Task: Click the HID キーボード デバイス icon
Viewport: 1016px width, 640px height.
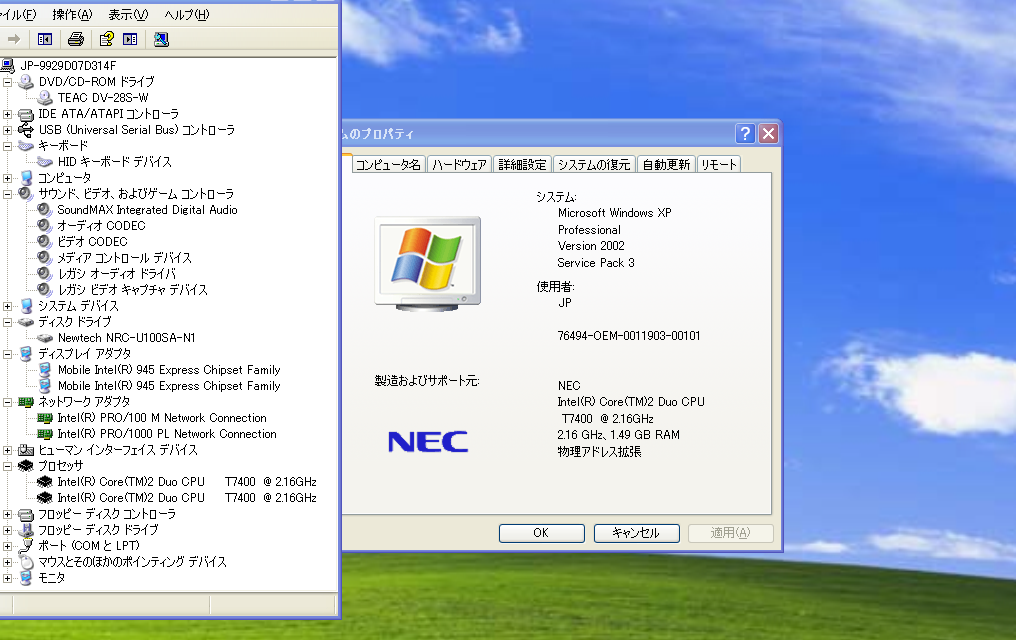Action: pos(45,162)
